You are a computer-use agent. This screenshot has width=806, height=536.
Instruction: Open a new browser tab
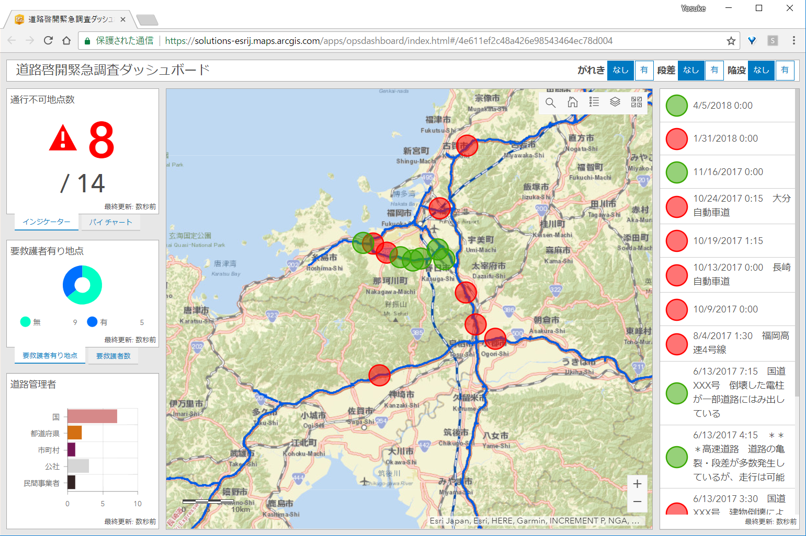147,20
